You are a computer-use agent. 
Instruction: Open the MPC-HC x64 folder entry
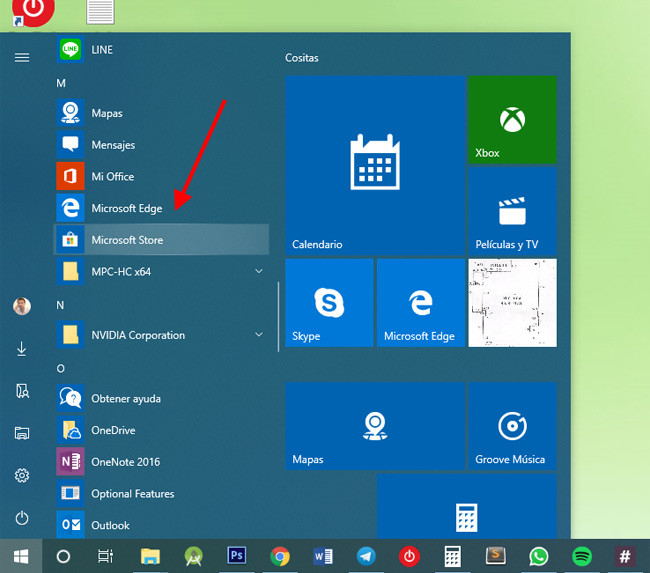(162, 271)
